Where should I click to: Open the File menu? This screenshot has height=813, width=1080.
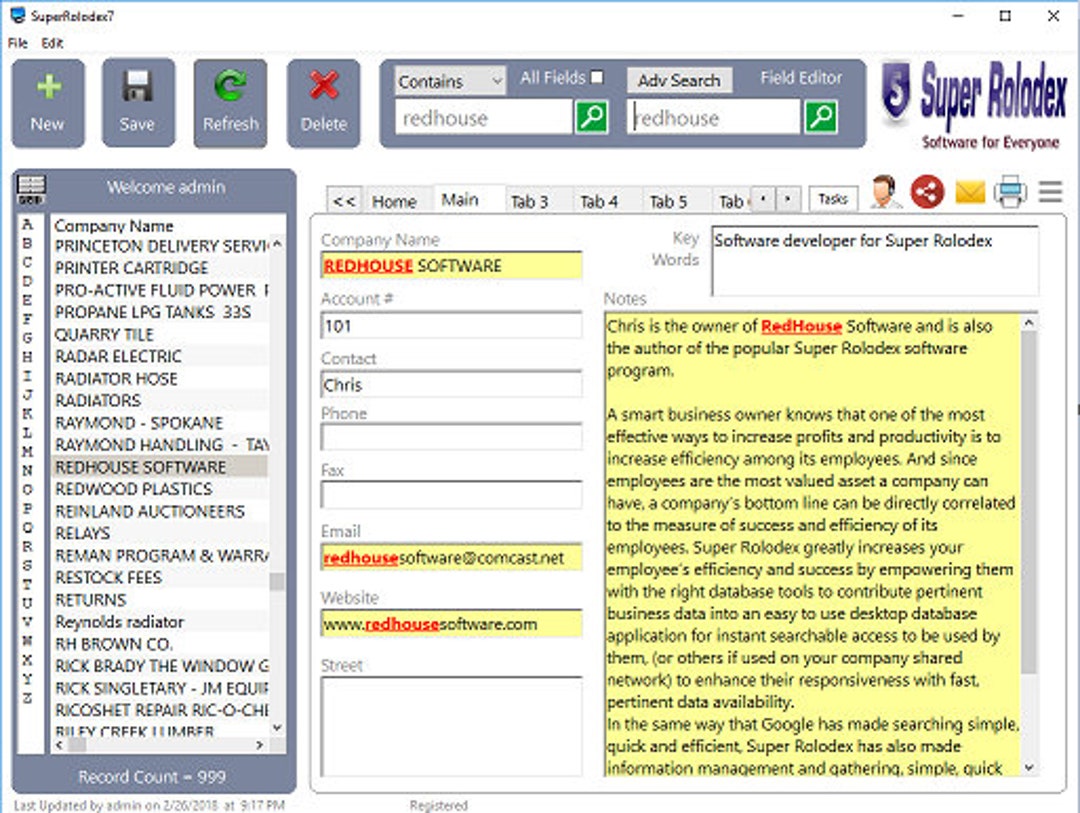pos(17,43)
